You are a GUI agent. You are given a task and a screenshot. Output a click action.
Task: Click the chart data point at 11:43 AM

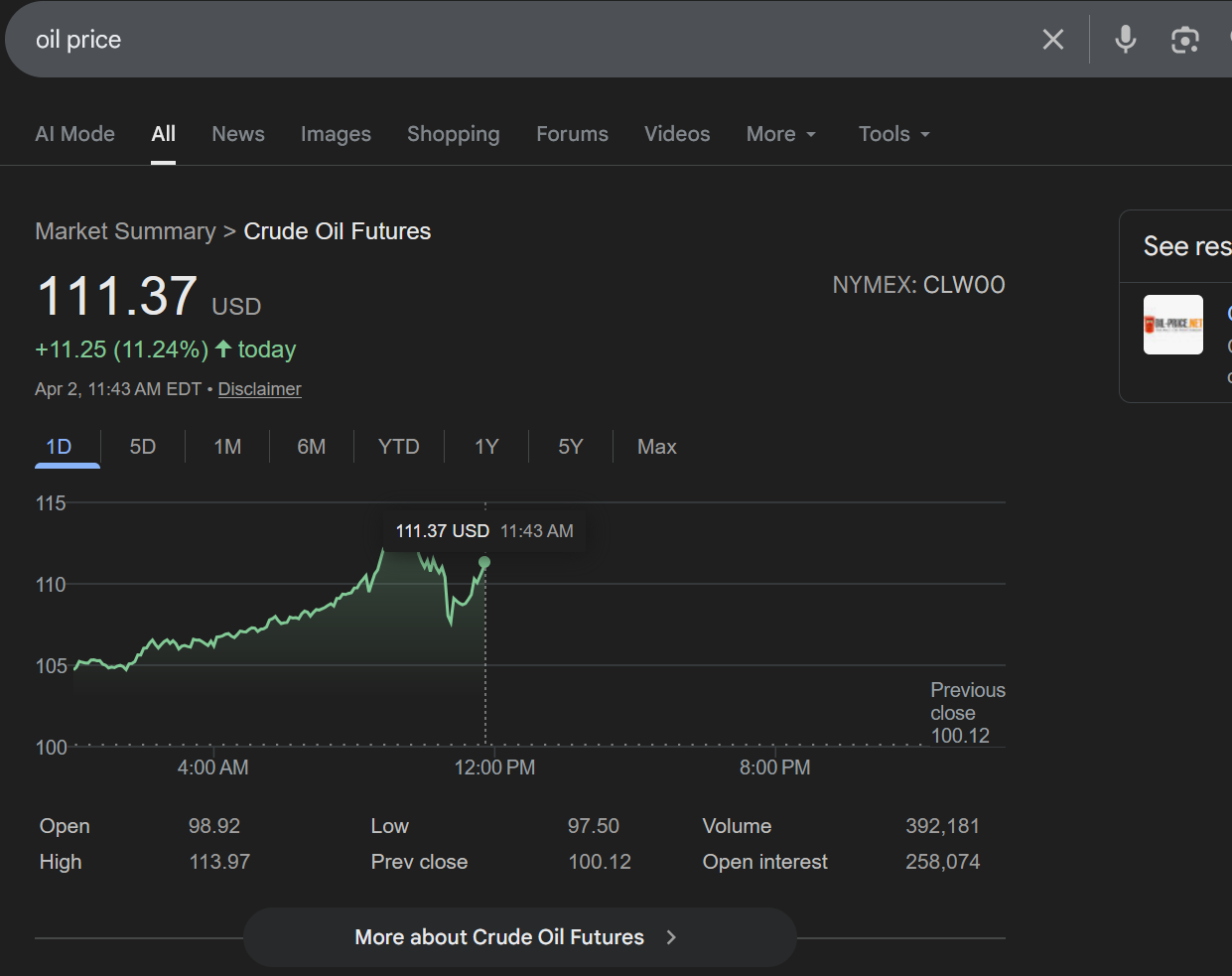point(484,562)
